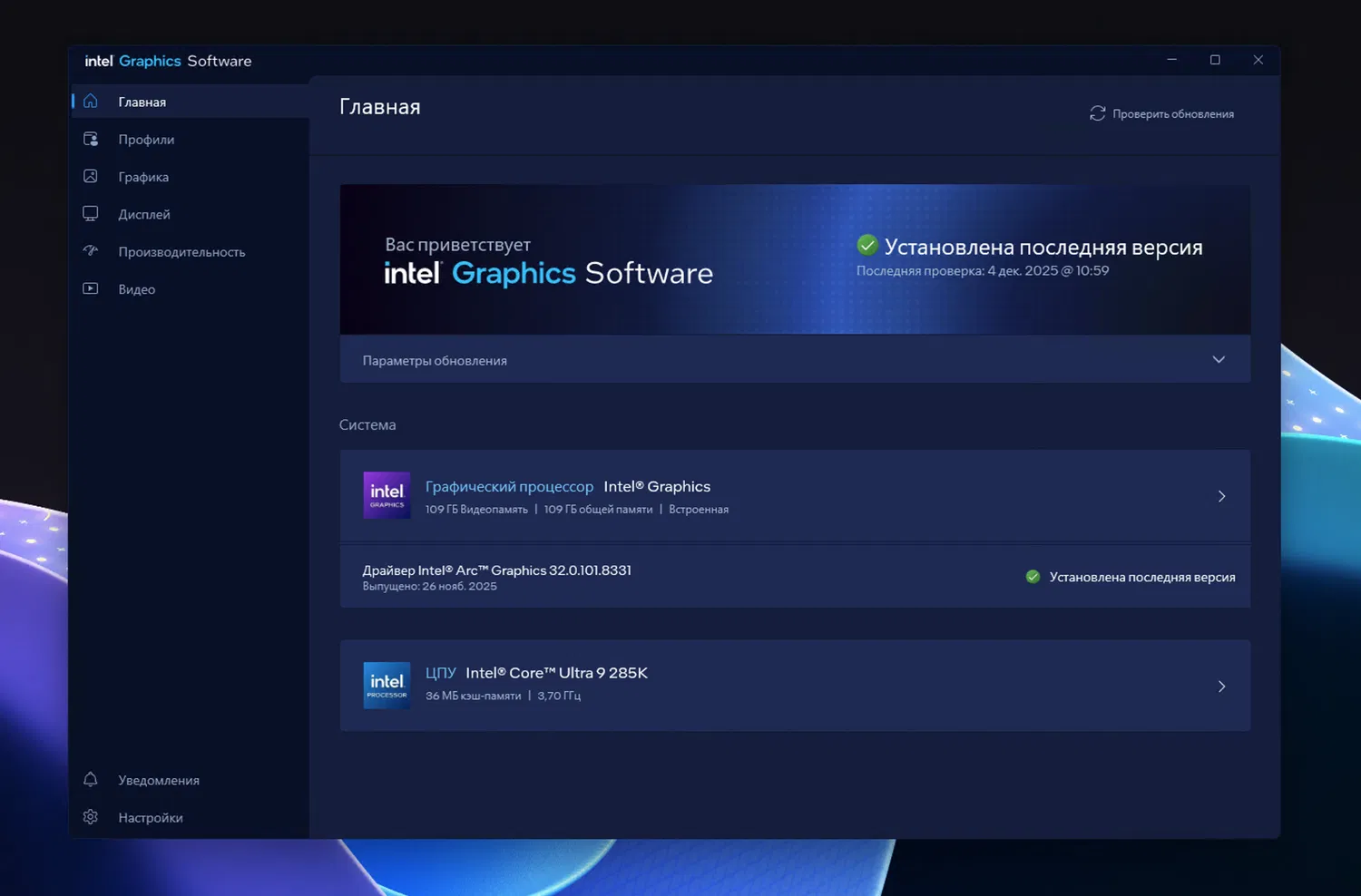Click the driver release date Выпущено text

429,586
